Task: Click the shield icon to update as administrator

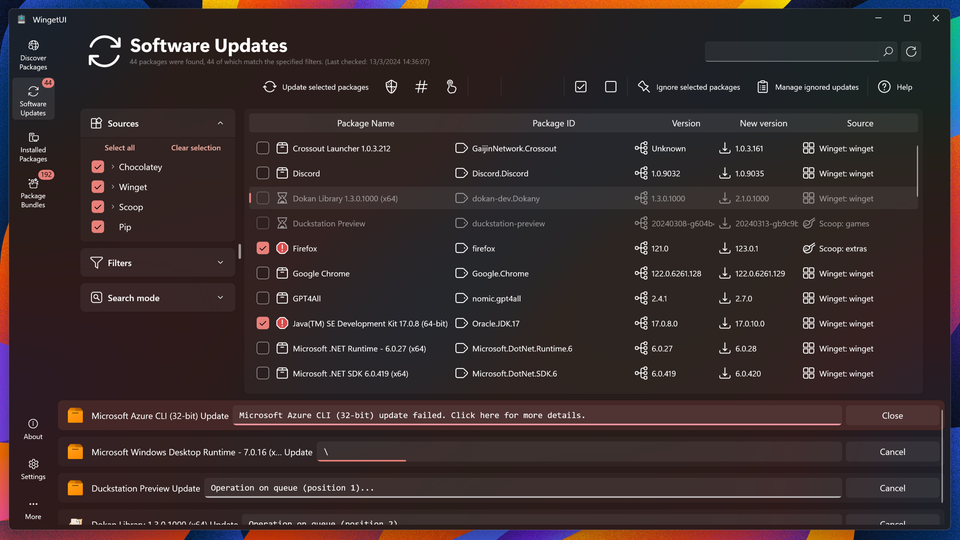Action: click(x=391, y=87)
